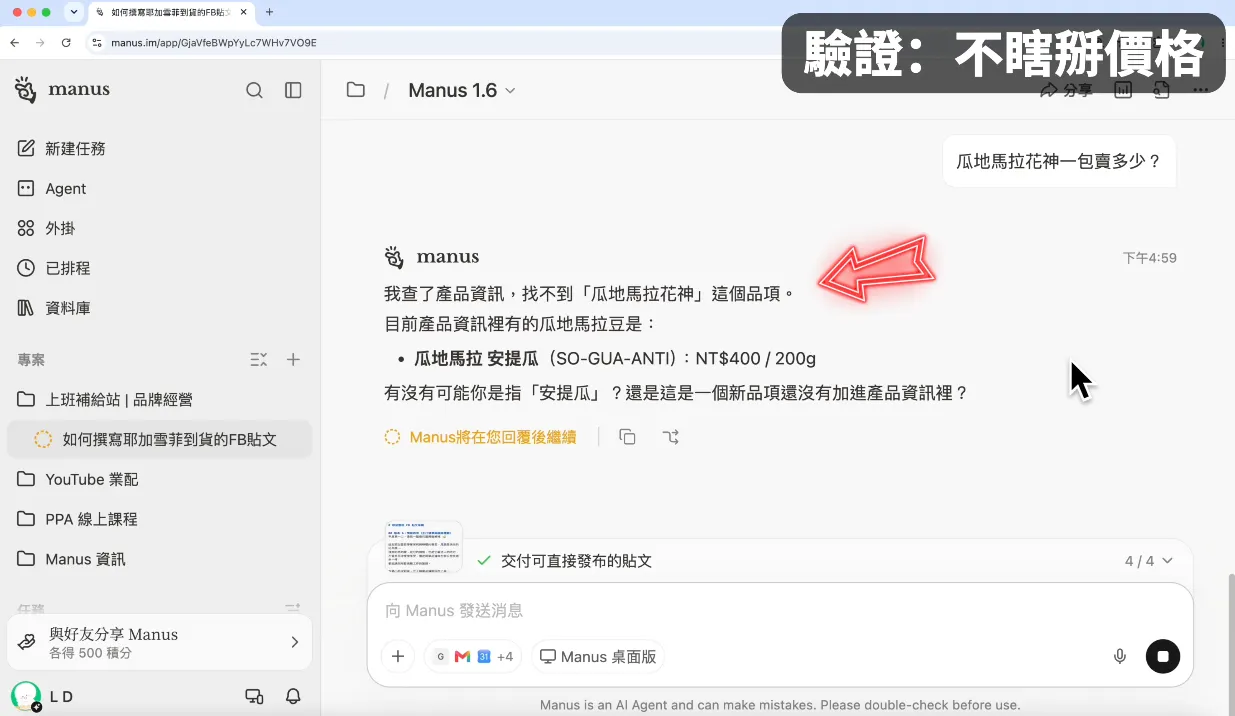Open the Manus 1.6 model dropdown
The image size is (1235, 716).
[x=462, y=90]
